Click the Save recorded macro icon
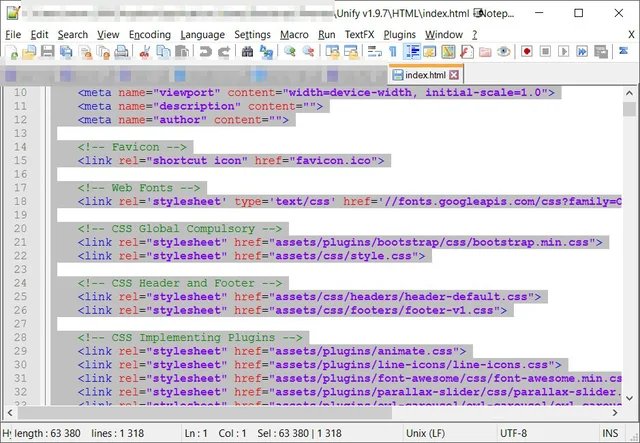Viewport: 640px width, 443px height. (601, 52)
